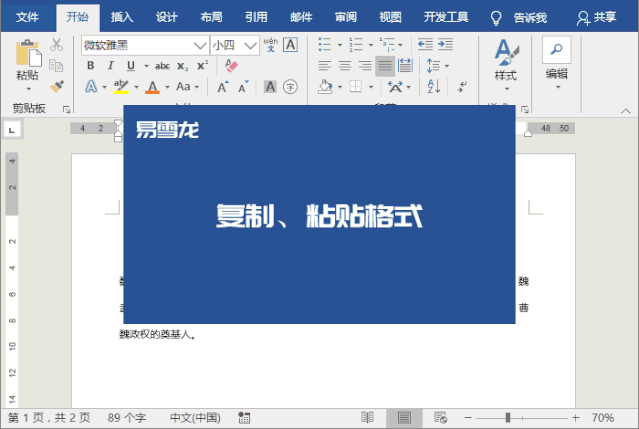The image size is (639, 429).
Task: Toggle subscript formatting
Action: click(183, 66)
